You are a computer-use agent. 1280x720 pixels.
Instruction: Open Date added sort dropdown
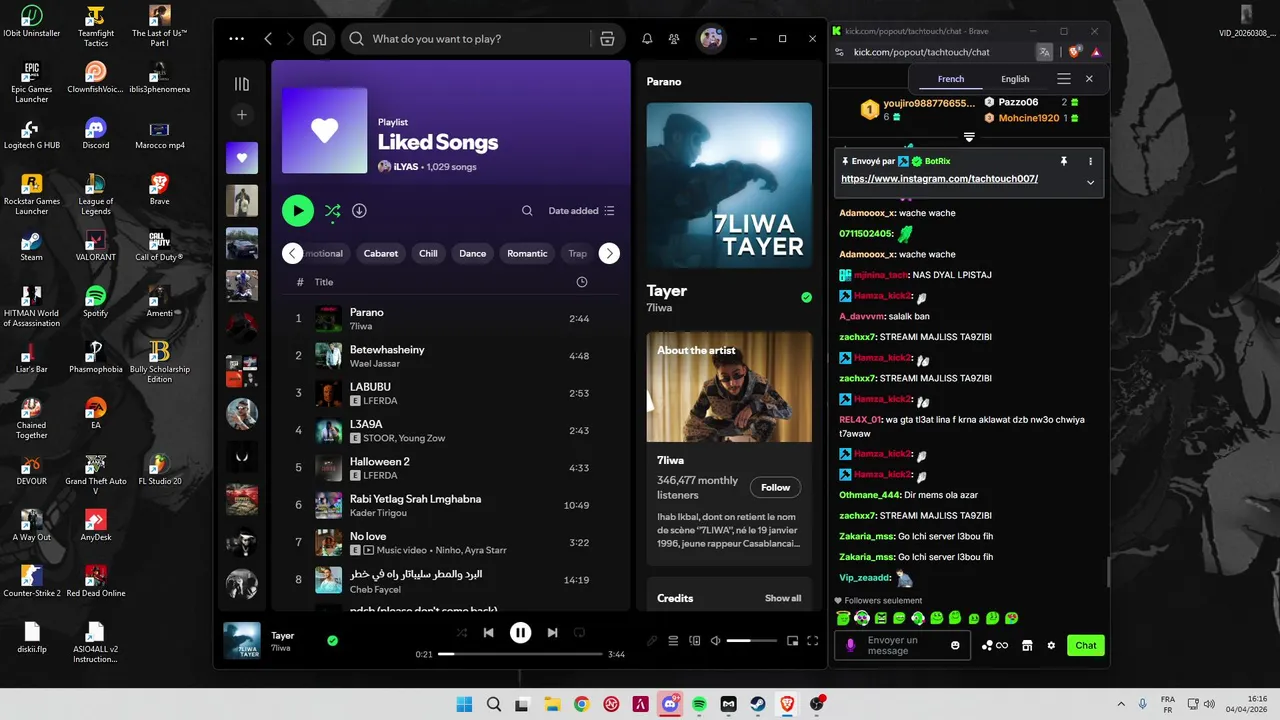581,211
